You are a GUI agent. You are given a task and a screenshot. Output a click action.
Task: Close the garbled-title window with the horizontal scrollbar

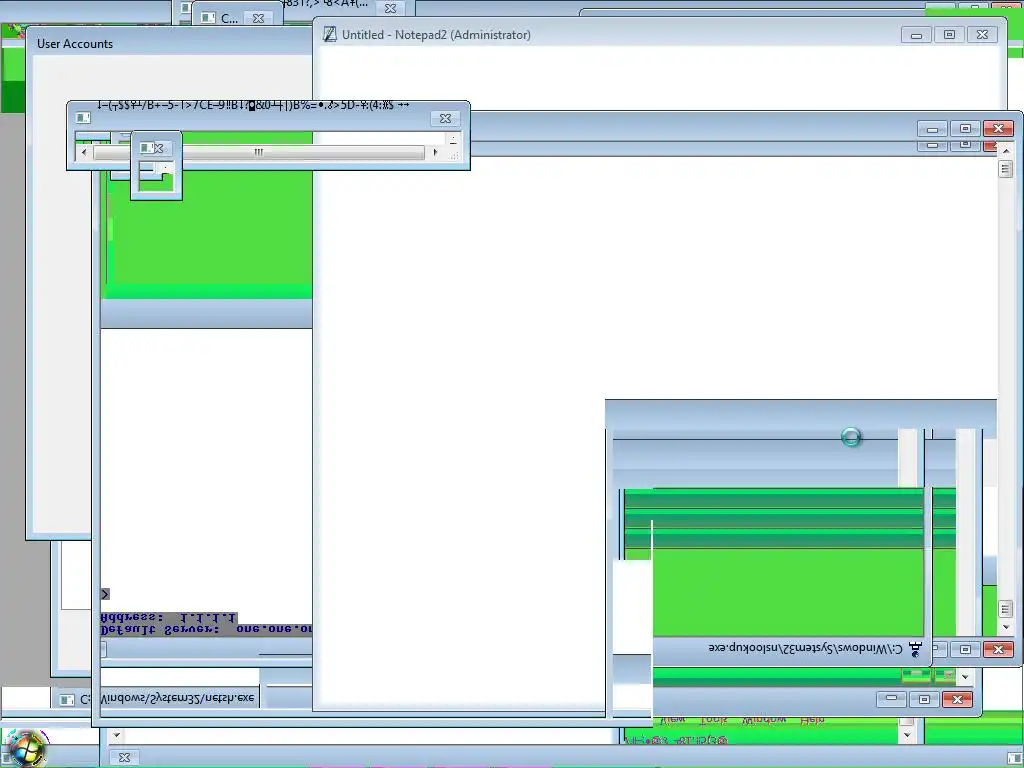445,118
